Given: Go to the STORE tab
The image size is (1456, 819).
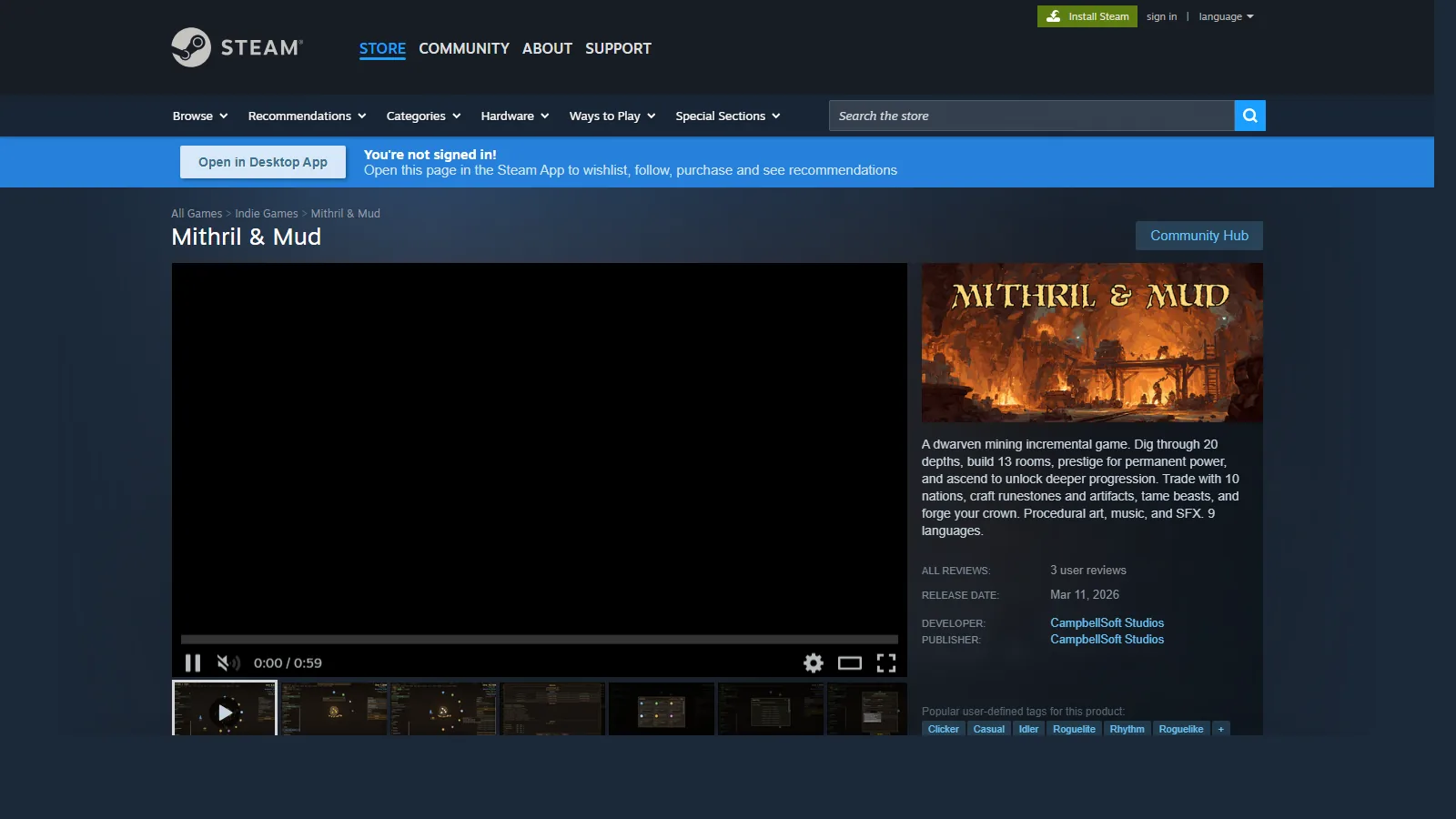Looking at the screenshot, I should point(382,48).
